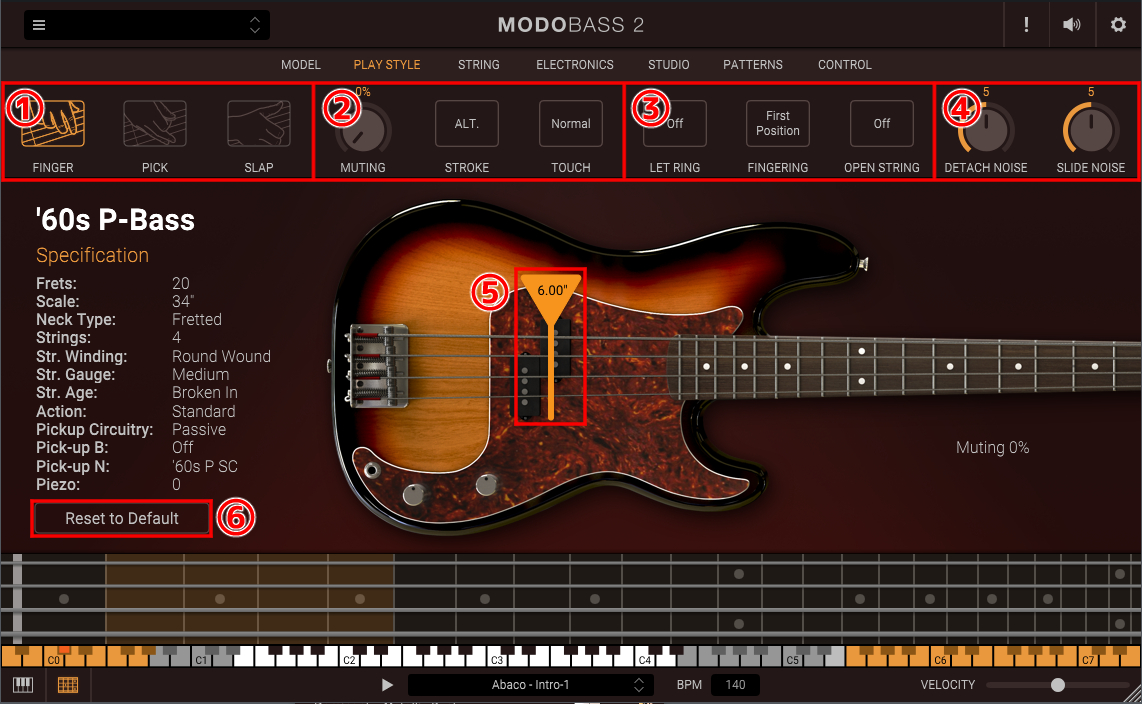Select the Slap play style icon
Viewport: 1142px width, 704px height.
coord(259,124)
